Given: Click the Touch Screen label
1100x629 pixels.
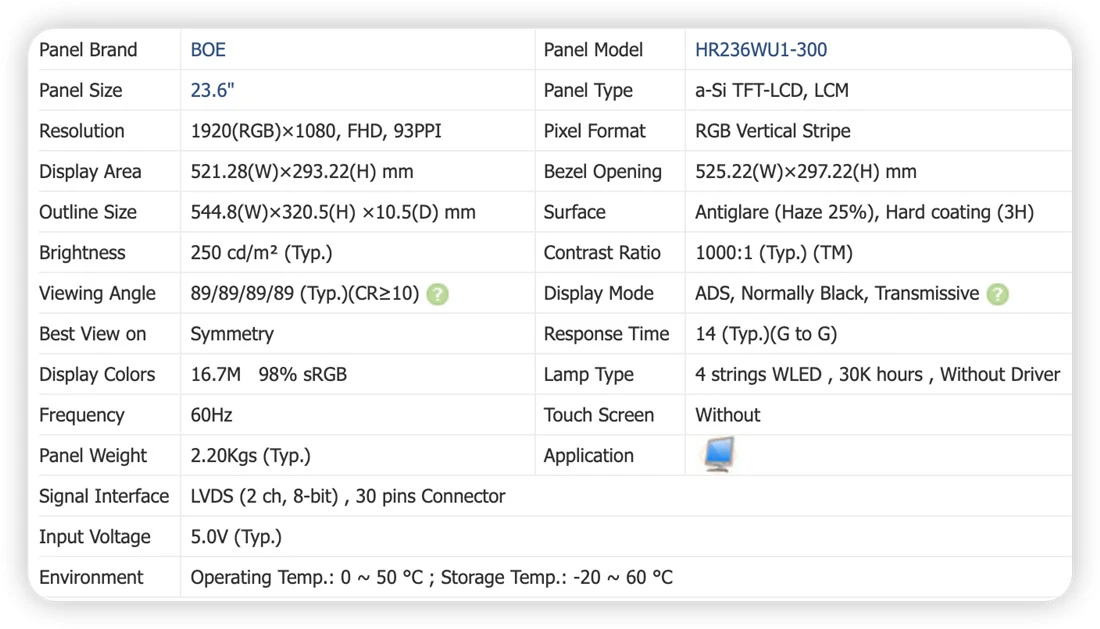Looking at the screenshot, I should click(x=598, y=415).
